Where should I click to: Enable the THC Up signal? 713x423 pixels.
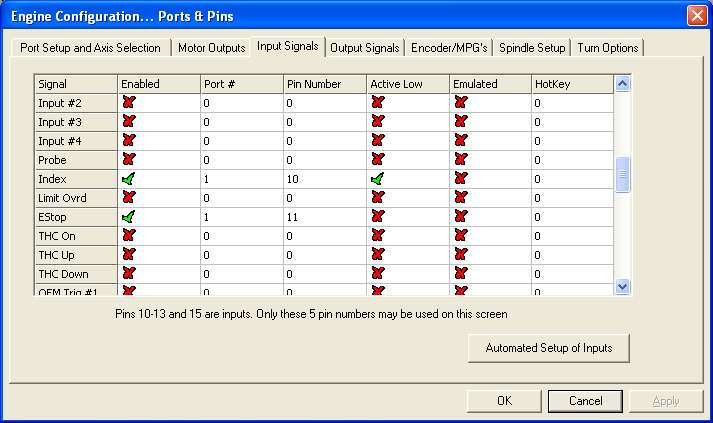coord(129,255)
